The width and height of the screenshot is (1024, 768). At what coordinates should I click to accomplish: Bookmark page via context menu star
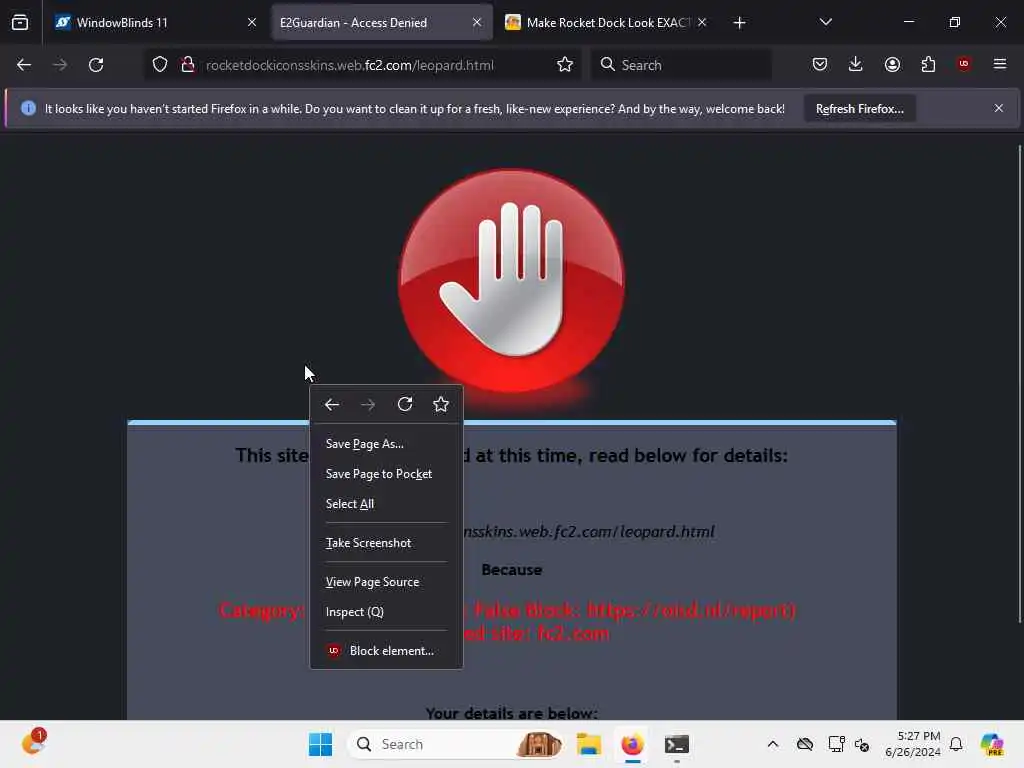tap(441, 405)
